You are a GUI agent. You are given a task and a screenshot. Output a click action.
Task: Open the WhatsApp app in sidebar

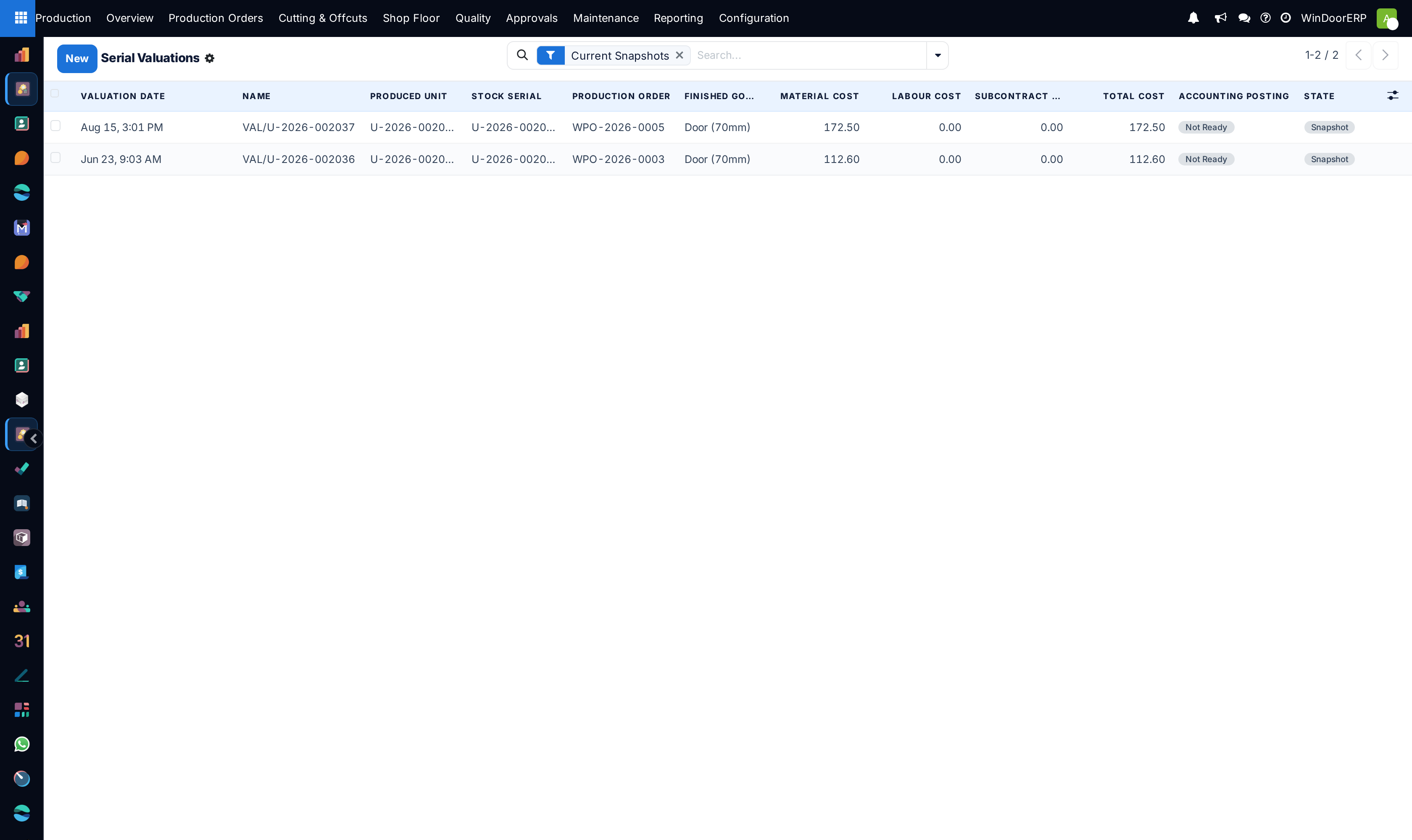[21, 744]
